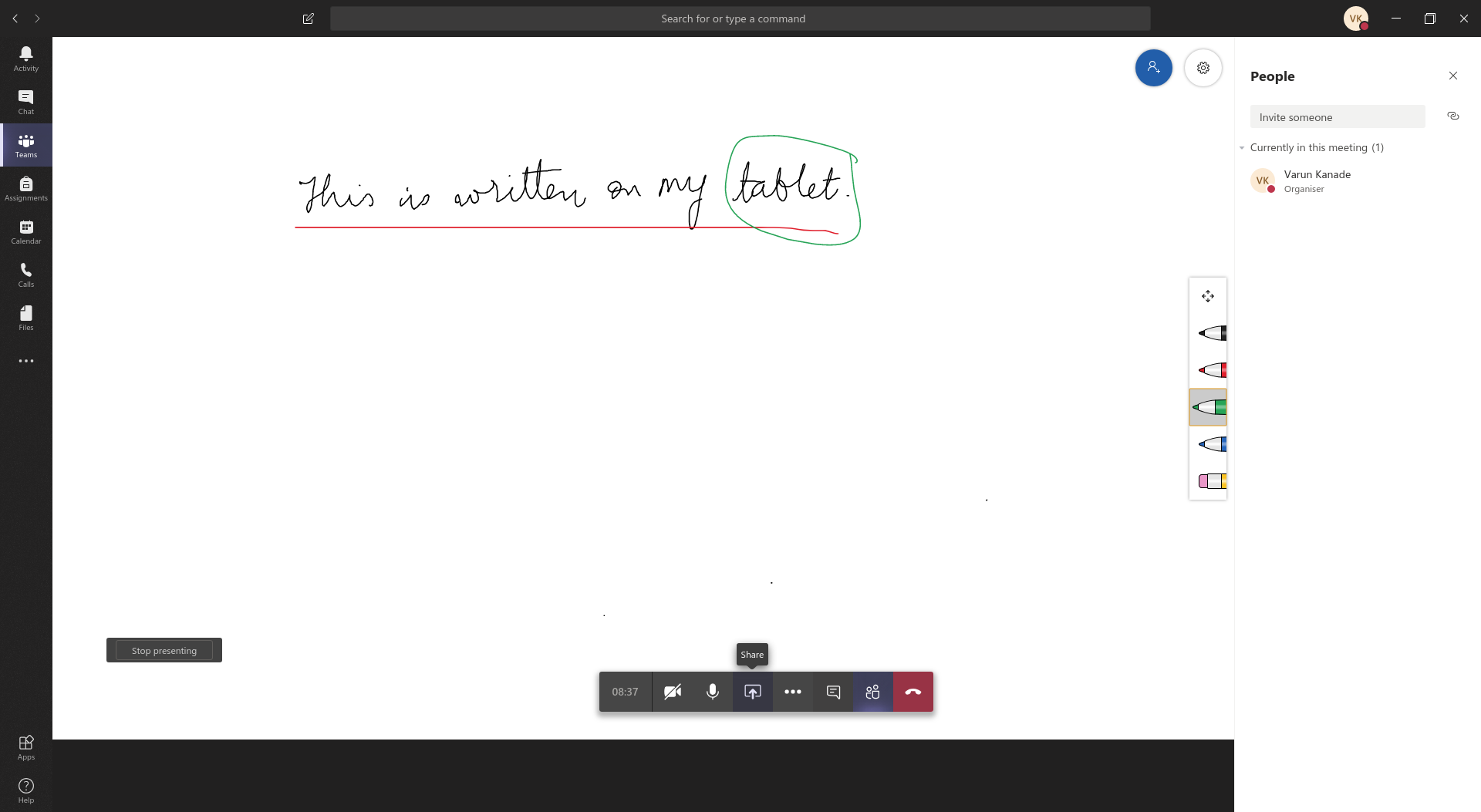Open the Files section
The image size is (1481, 812).
[x=26, y=318]
